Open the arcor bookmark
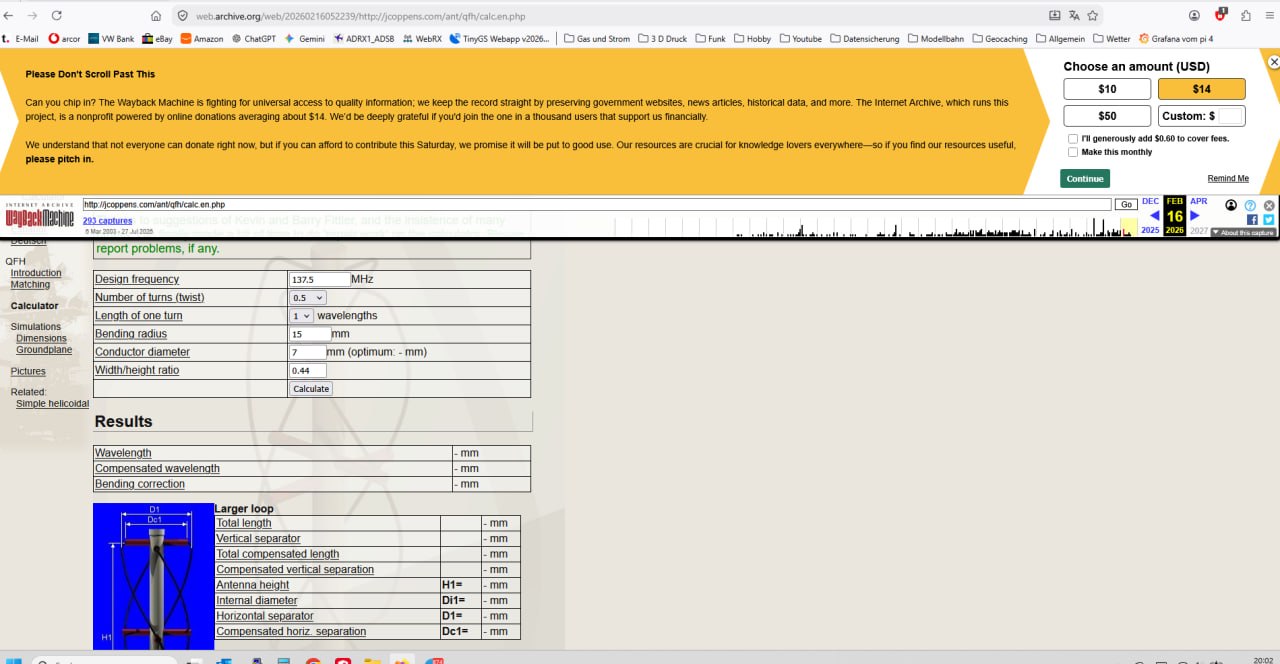 tap(64, 39)
